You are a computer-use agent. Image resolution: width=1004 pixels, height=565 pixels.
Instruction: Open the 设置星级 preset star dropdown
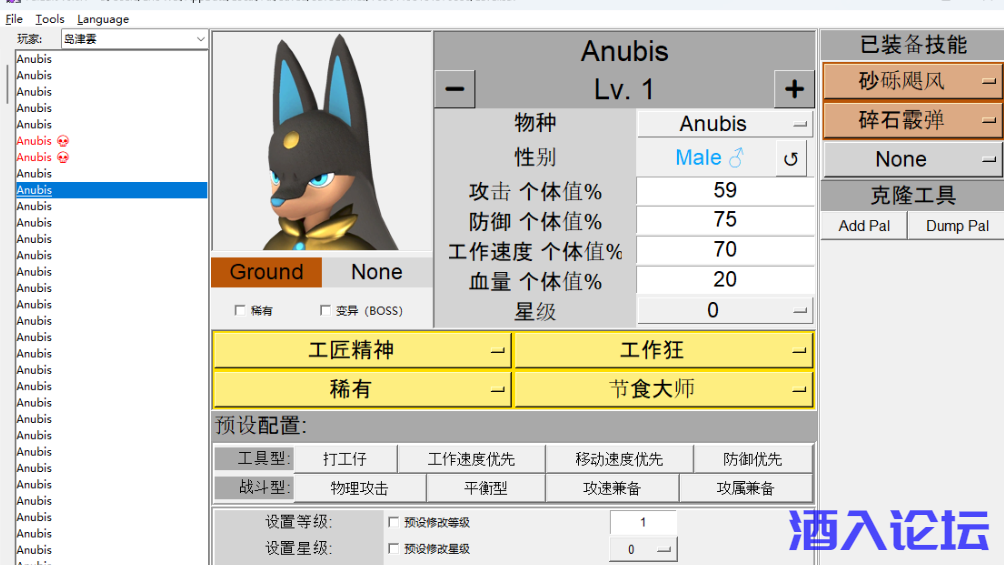pos(643,549)
